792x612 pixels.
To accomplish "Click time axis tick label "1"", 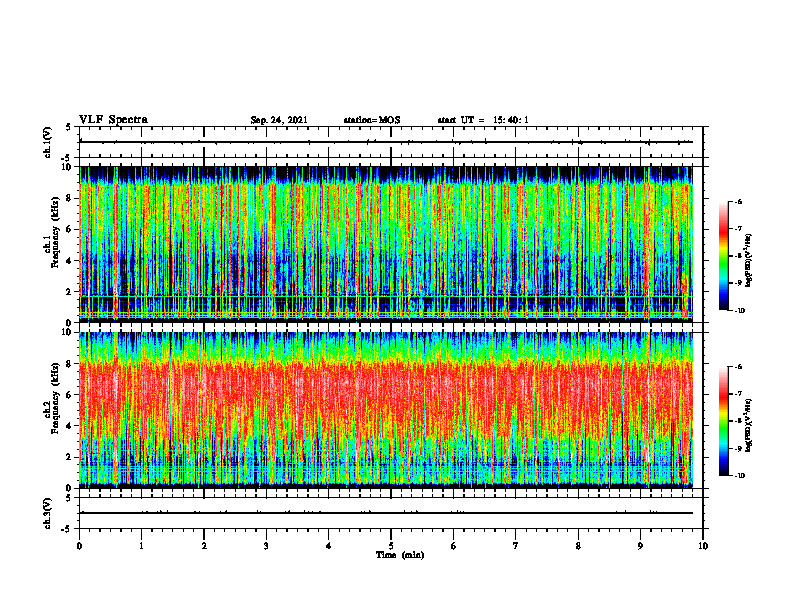I will (x=141, y=546).
